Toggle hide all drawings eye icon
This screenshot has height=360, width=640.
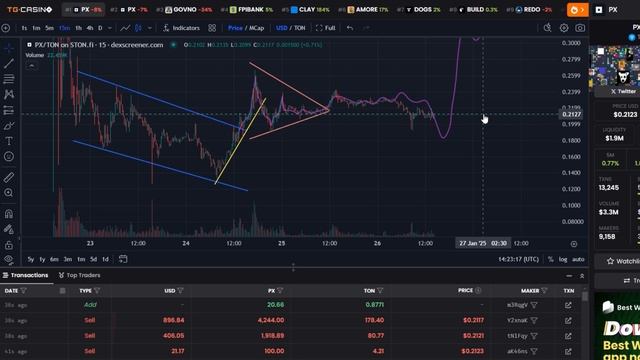pyautogui.click(x=9, y=259)
